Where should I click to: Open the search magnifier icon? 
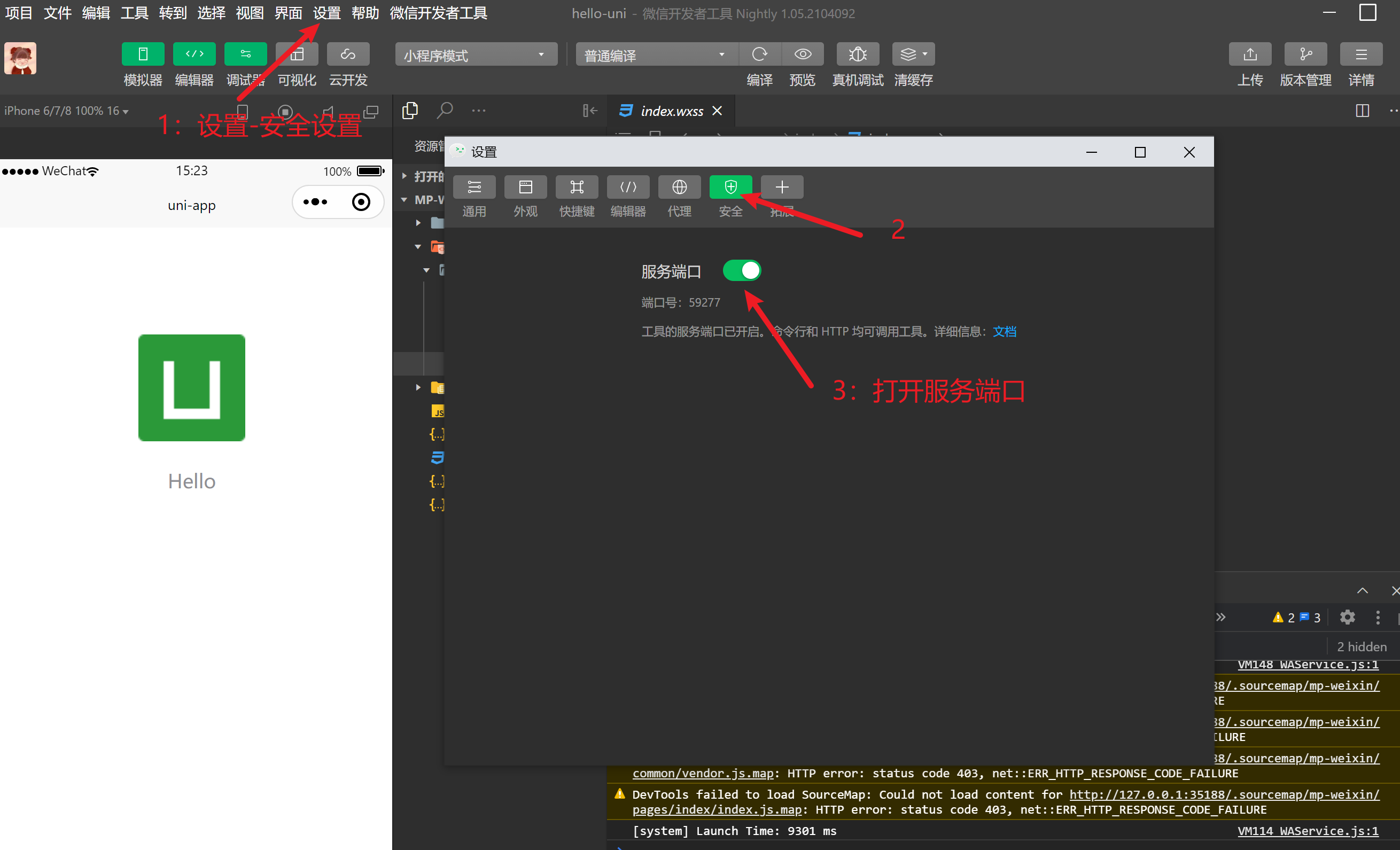445,110
